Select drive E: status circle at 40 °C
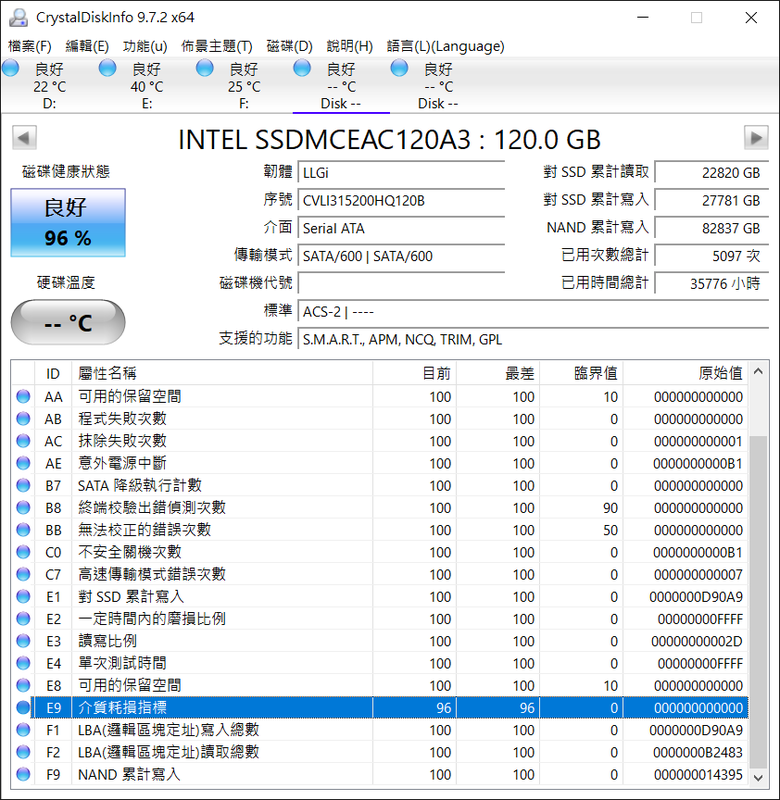Viewport: 780px width, 800px height. click(x=108, y=68)
